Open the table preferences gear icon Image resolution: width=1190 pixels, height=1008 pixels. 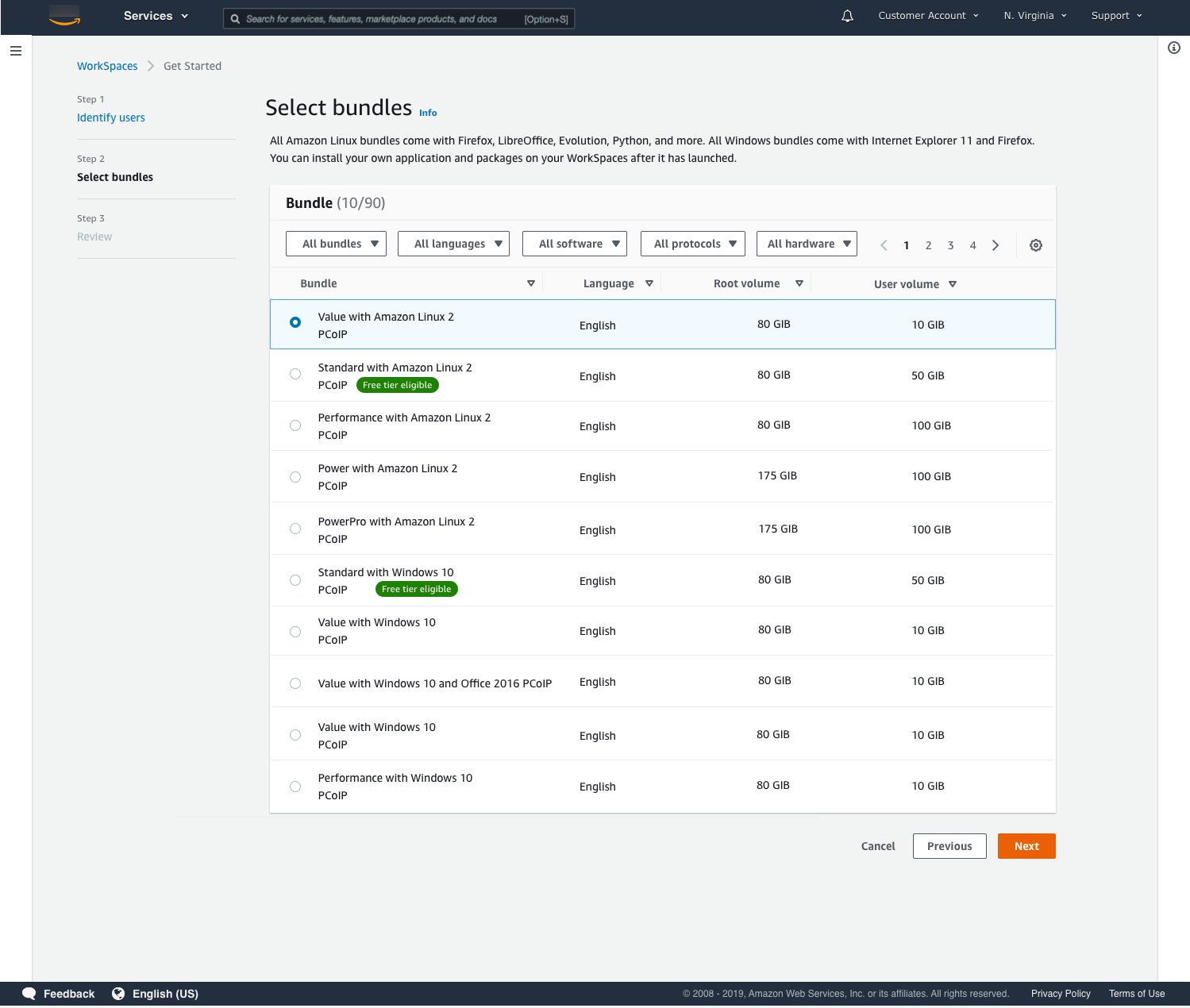tap(1035, 244)
